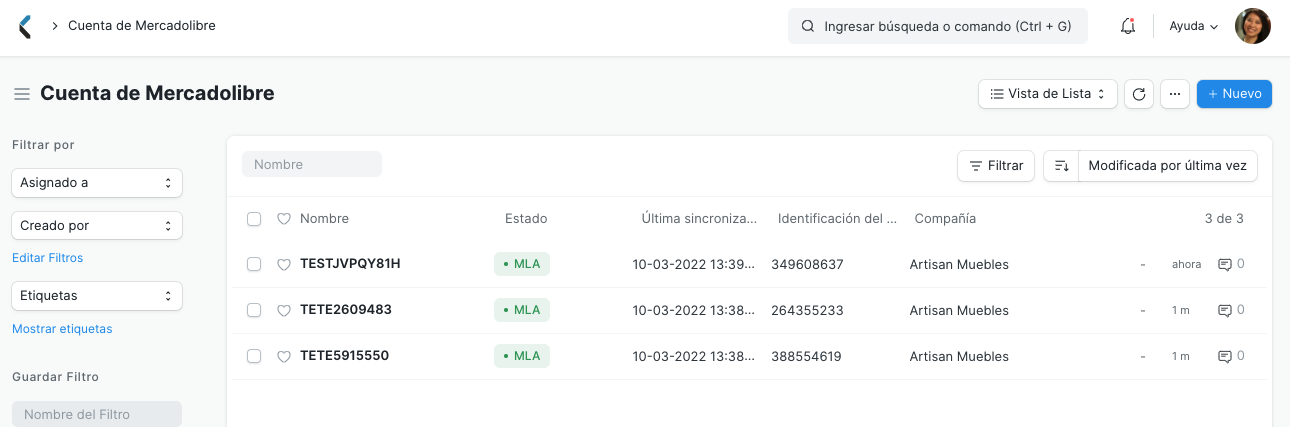Screen dimensions: 1290x427
Task: Focus the Nombre filter field
Action: pyautogui.click(x=312, y=164)
